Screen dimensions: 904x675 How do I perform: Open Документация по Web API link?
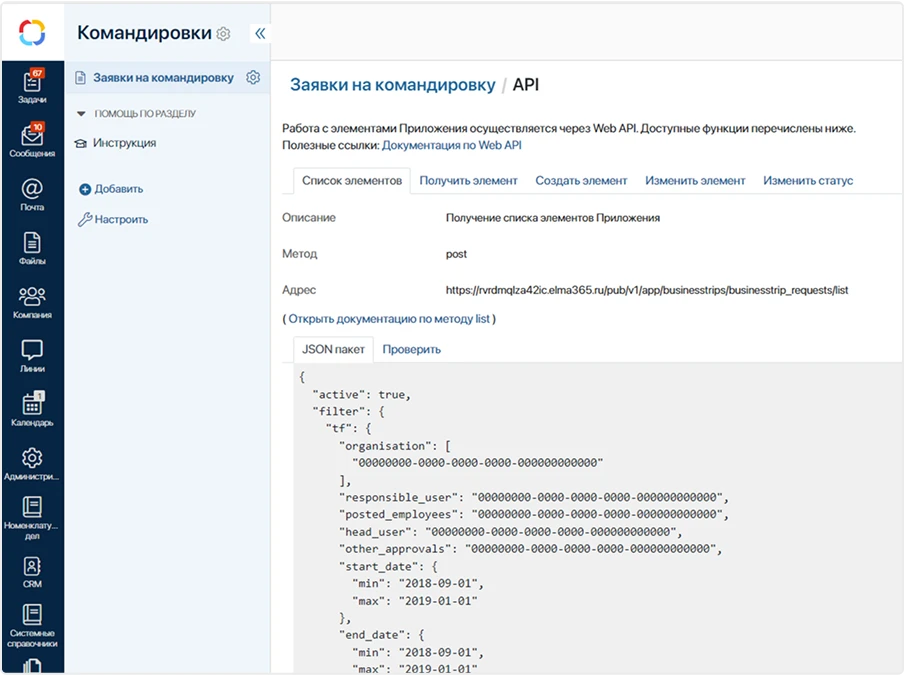pyautogui.click(x=452, y=145)
